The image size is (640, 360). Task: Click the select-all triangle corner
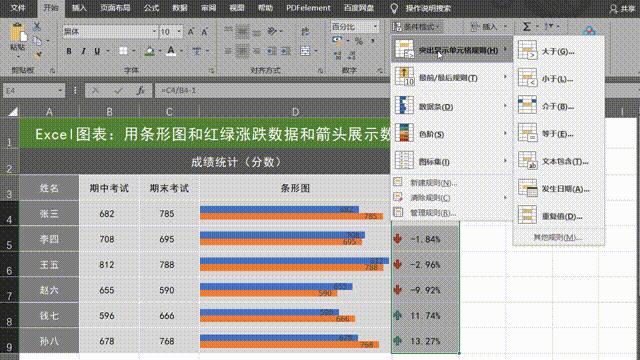click(x=13, y=111)
